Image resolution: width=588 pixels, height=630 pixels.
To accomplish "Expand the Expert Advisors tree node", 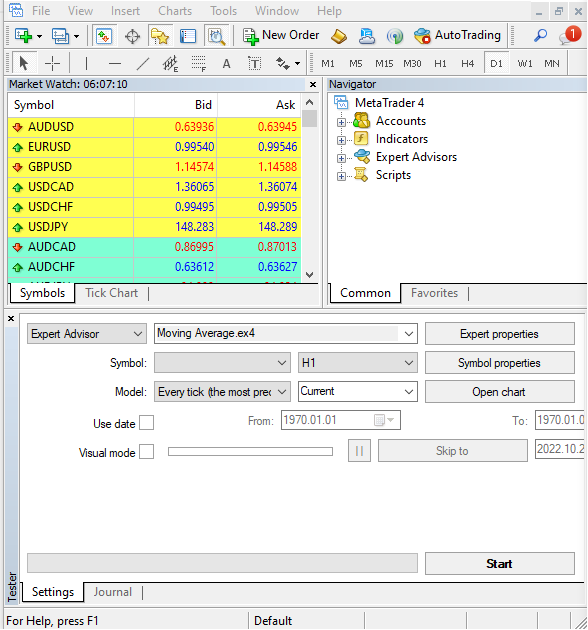I will click(341, 158).
